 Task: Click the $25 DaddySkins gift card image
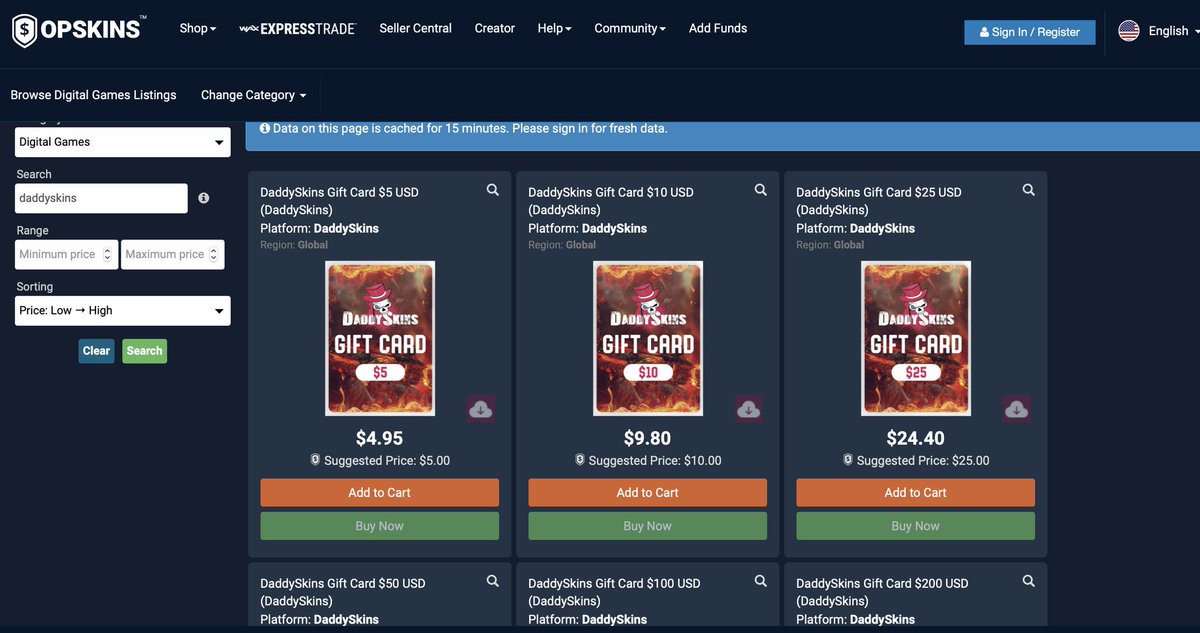pyautogui.click(x=916, y=339)
